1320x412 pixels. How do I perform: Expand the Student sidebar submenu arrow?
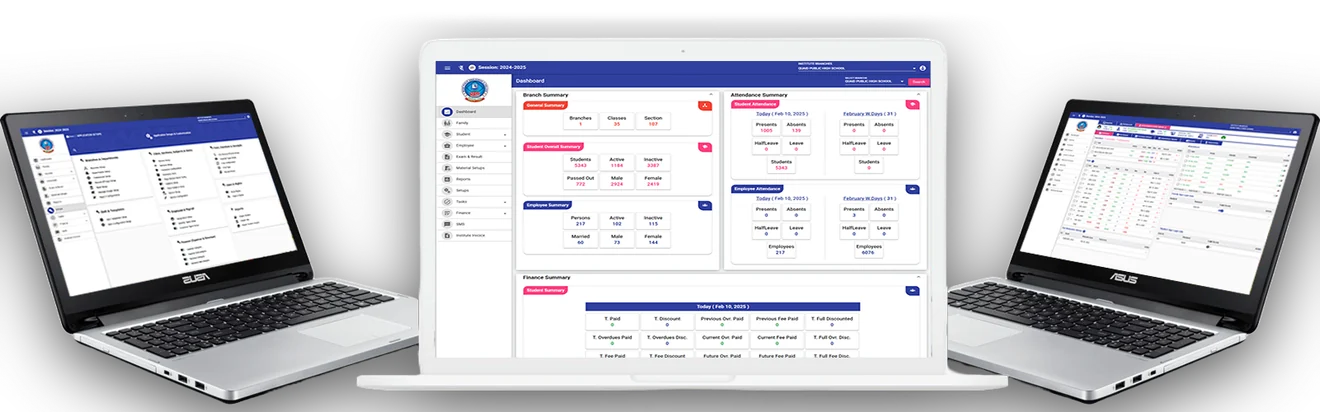coord(505,134)
